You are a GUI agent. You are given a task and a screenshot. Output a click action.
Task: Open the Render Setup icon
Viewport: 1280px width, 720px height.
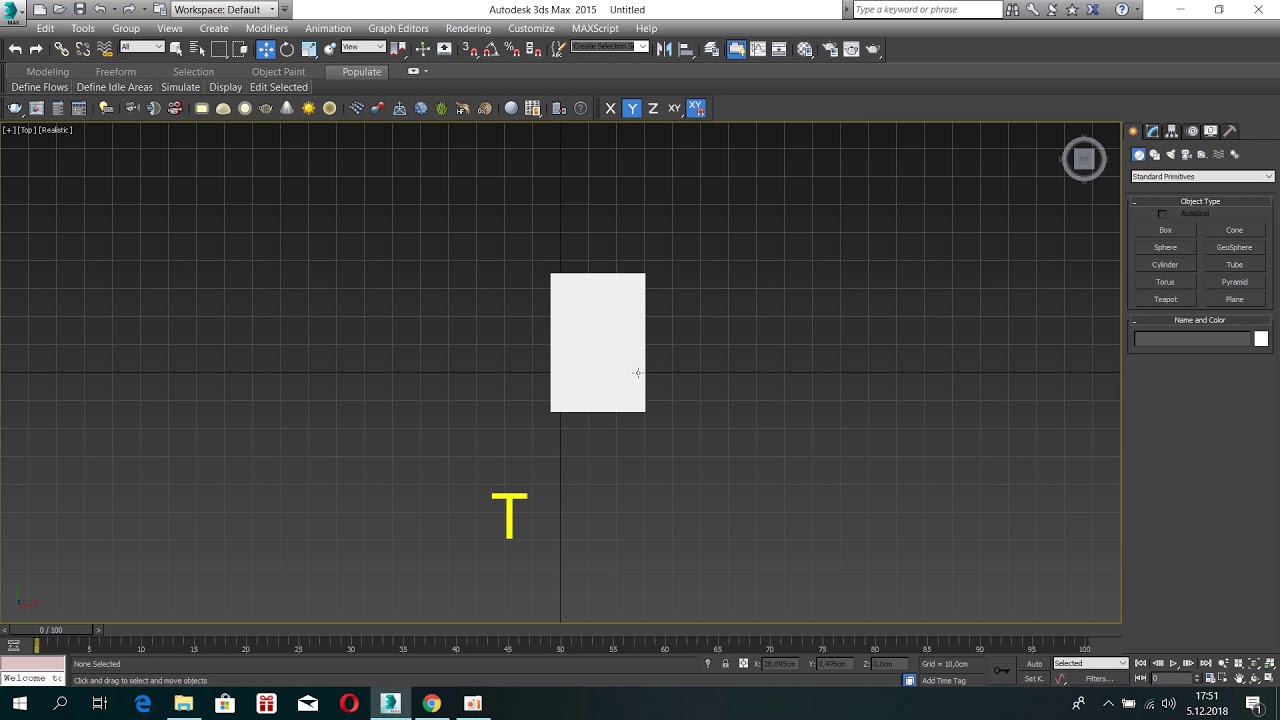(829, 49)
